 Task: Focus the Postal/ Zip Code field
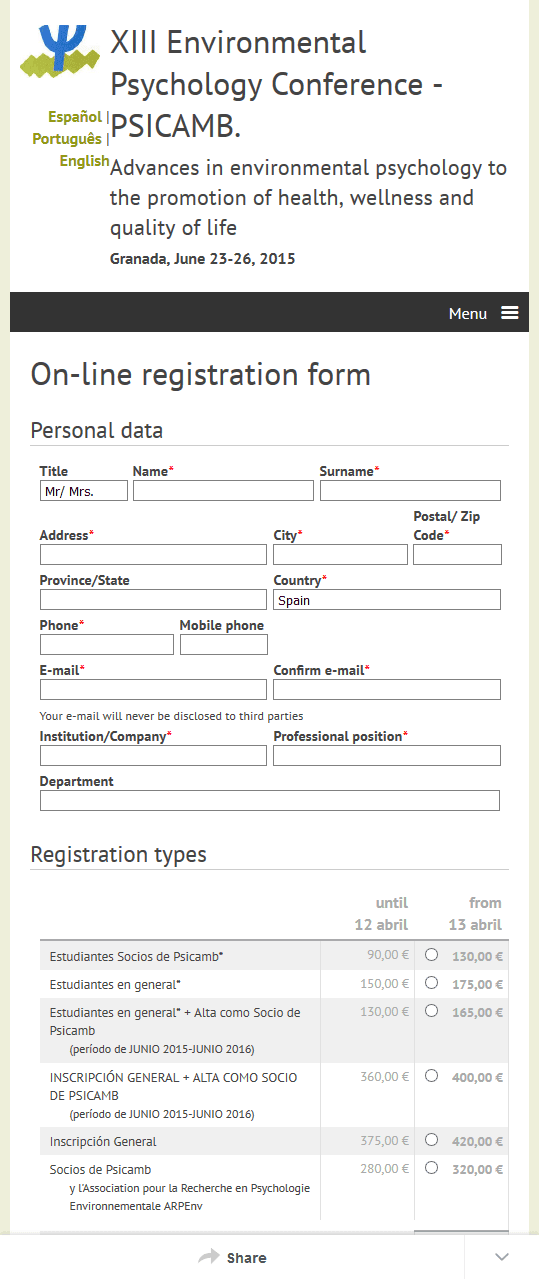click(457, 554)
